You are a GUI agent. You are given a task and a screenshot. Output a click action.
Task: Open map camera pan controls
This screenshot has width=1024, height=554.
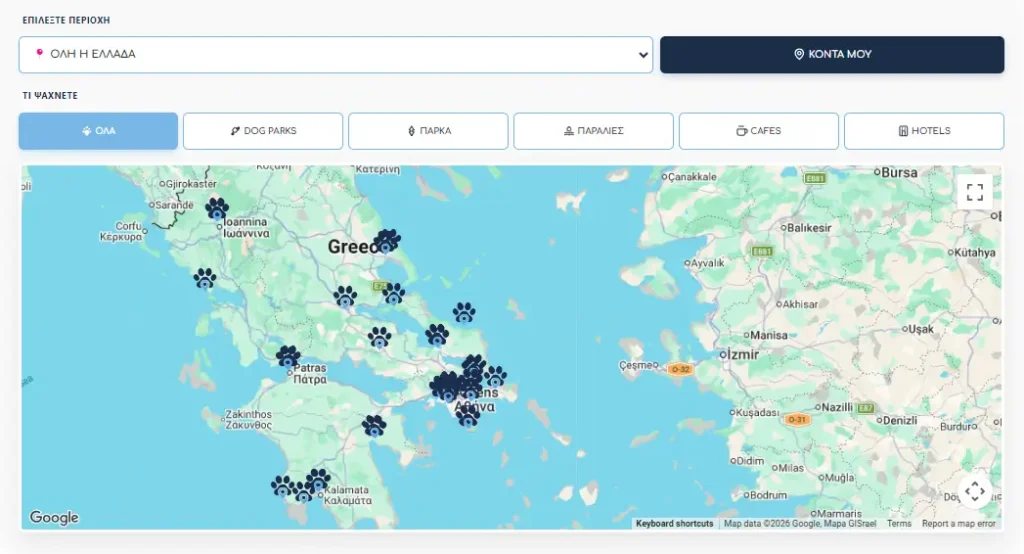[974, 491]
